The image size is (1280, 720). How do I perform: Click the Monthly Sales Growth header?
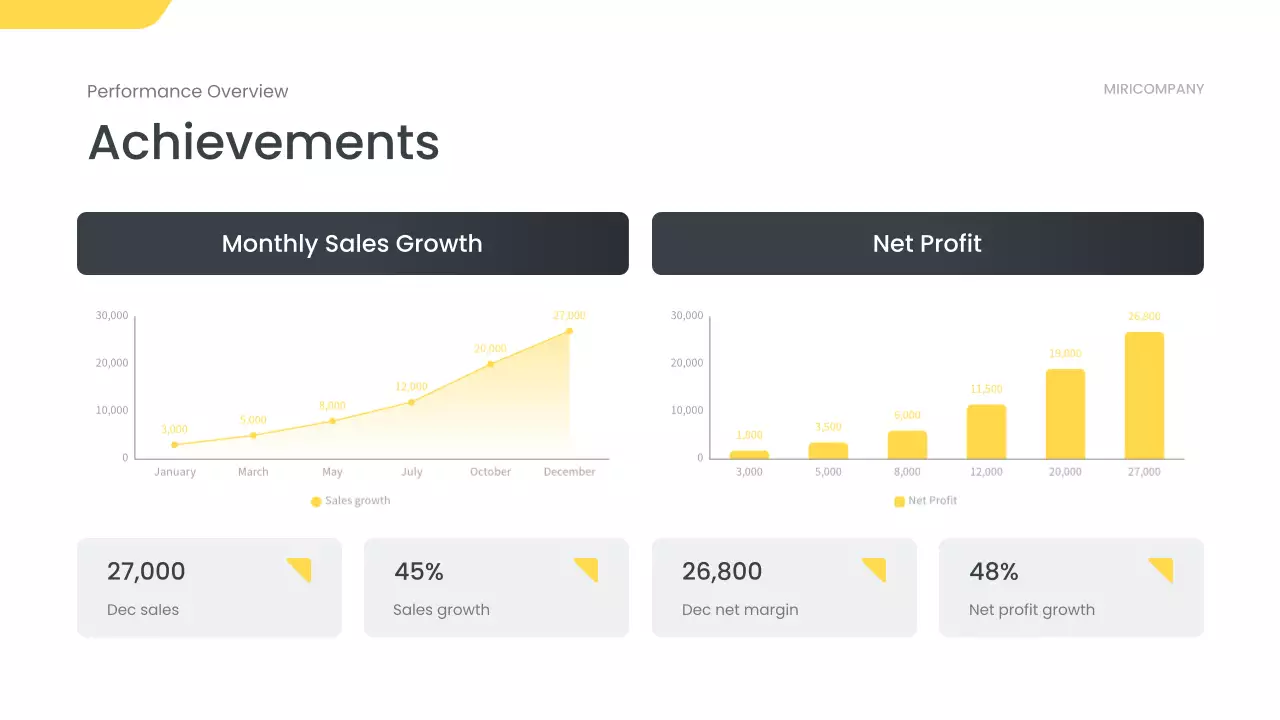tap(352, 243)
